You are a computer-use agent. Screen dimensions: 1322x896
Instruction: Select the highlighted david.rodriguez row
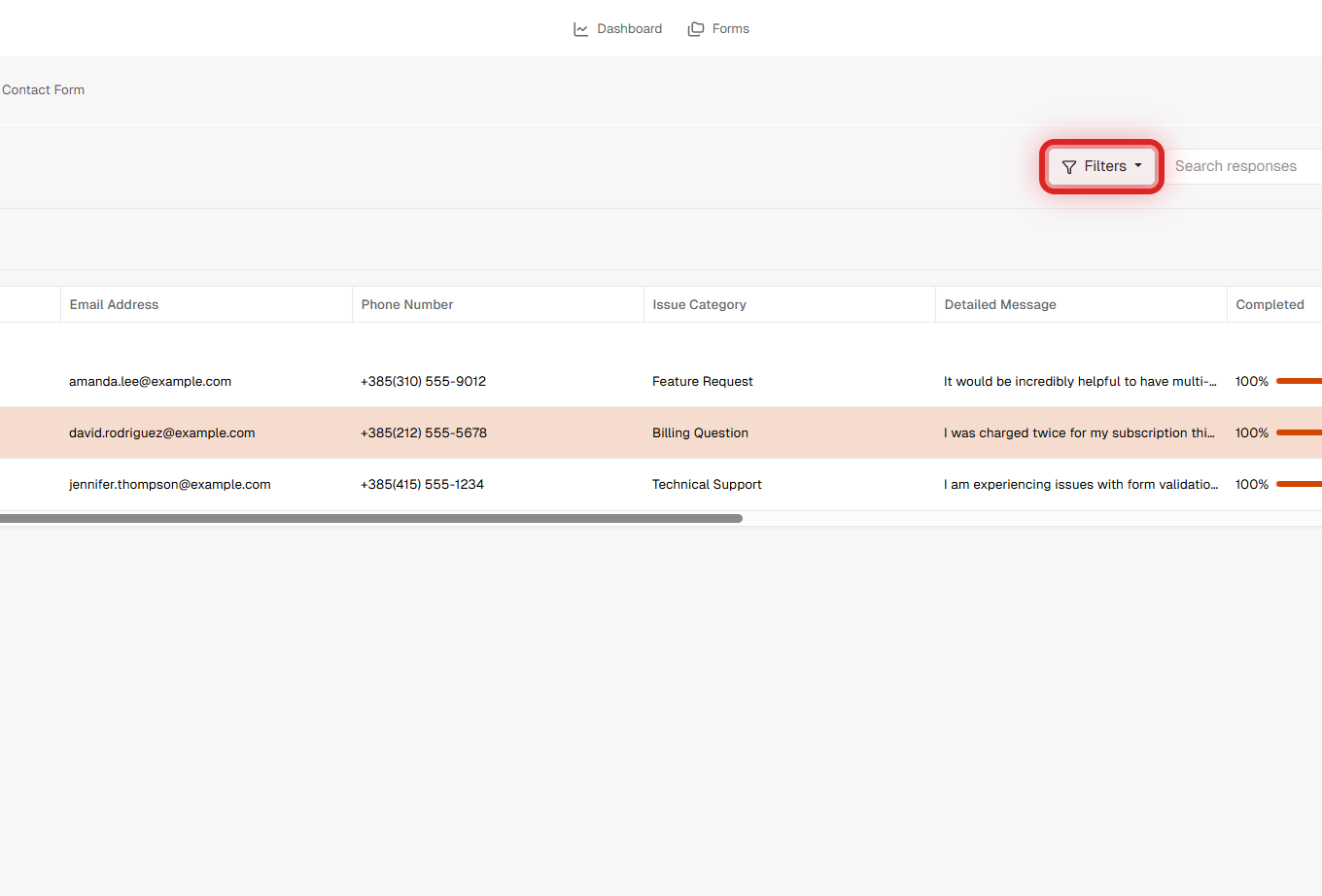click(x=583, y=432)
